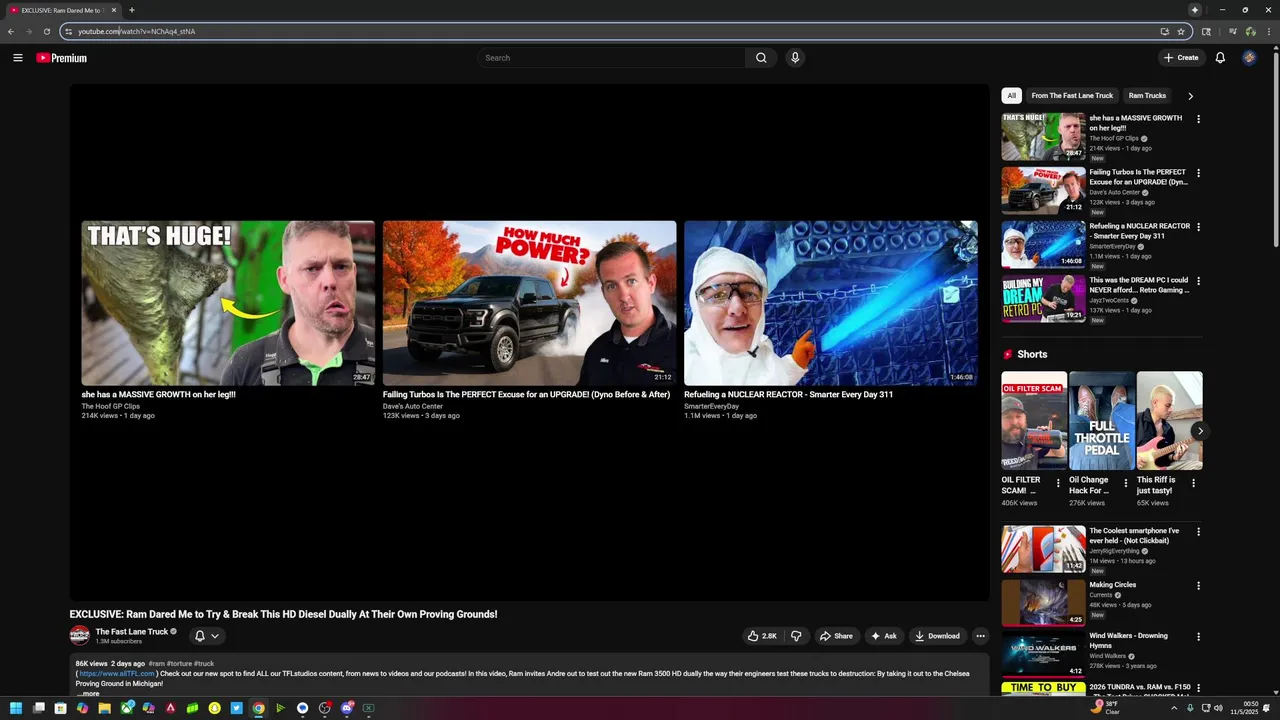The width and height of the screenshot is (1280, 720).
Task: Open options for 'she has a MASSIVE GROWTH' sidebar video
Action: pyautogui.click(x=1198, y=119)
